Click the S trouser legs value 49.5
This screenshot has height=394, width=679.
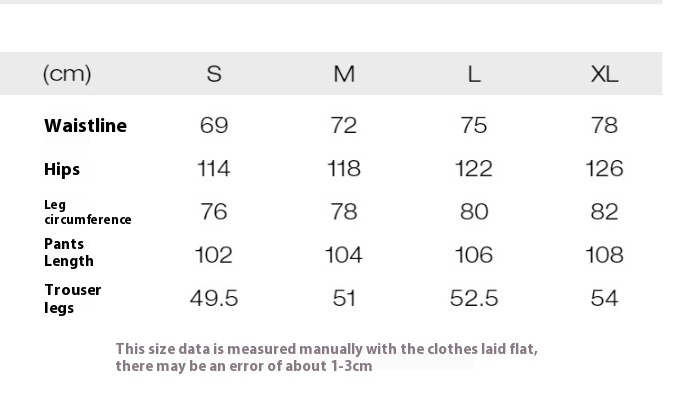pyautogui.click(x=214, y=298)
